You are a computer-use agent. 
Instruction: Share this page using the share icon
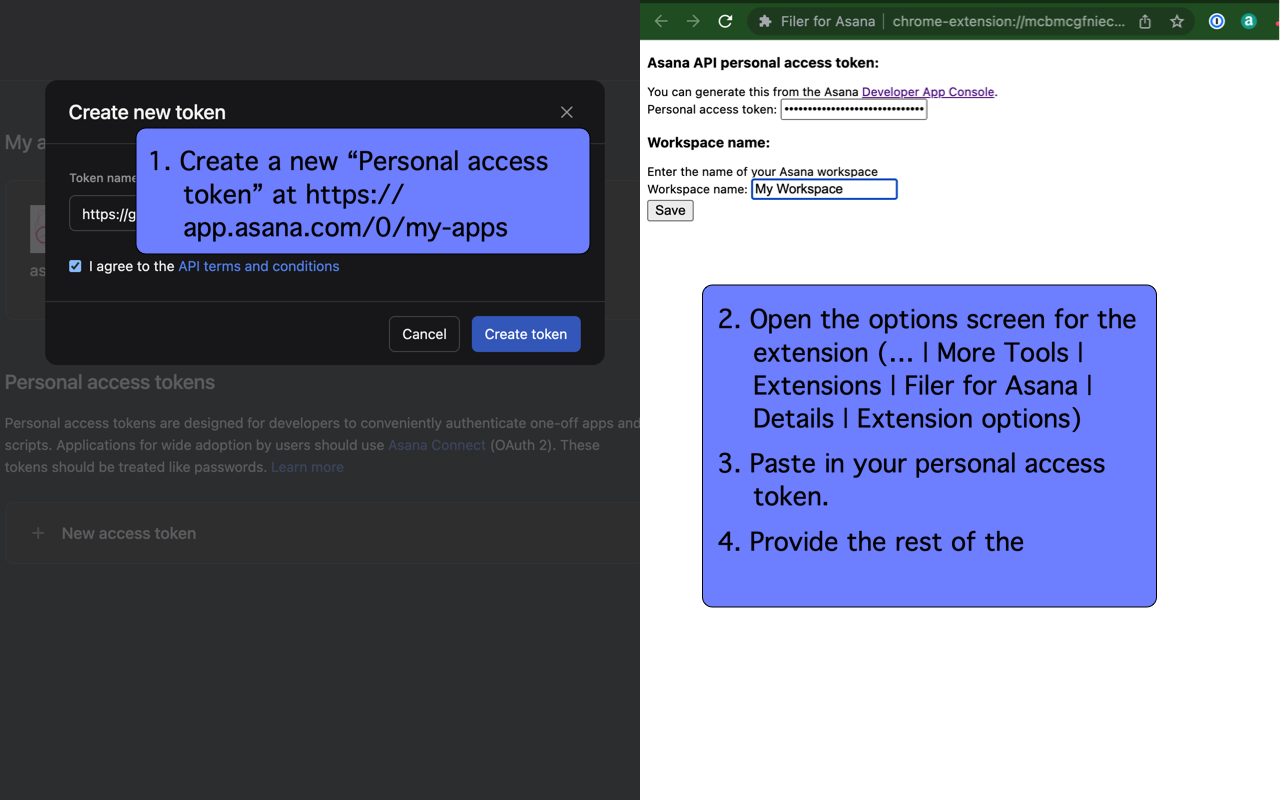tap(1145, 21)
